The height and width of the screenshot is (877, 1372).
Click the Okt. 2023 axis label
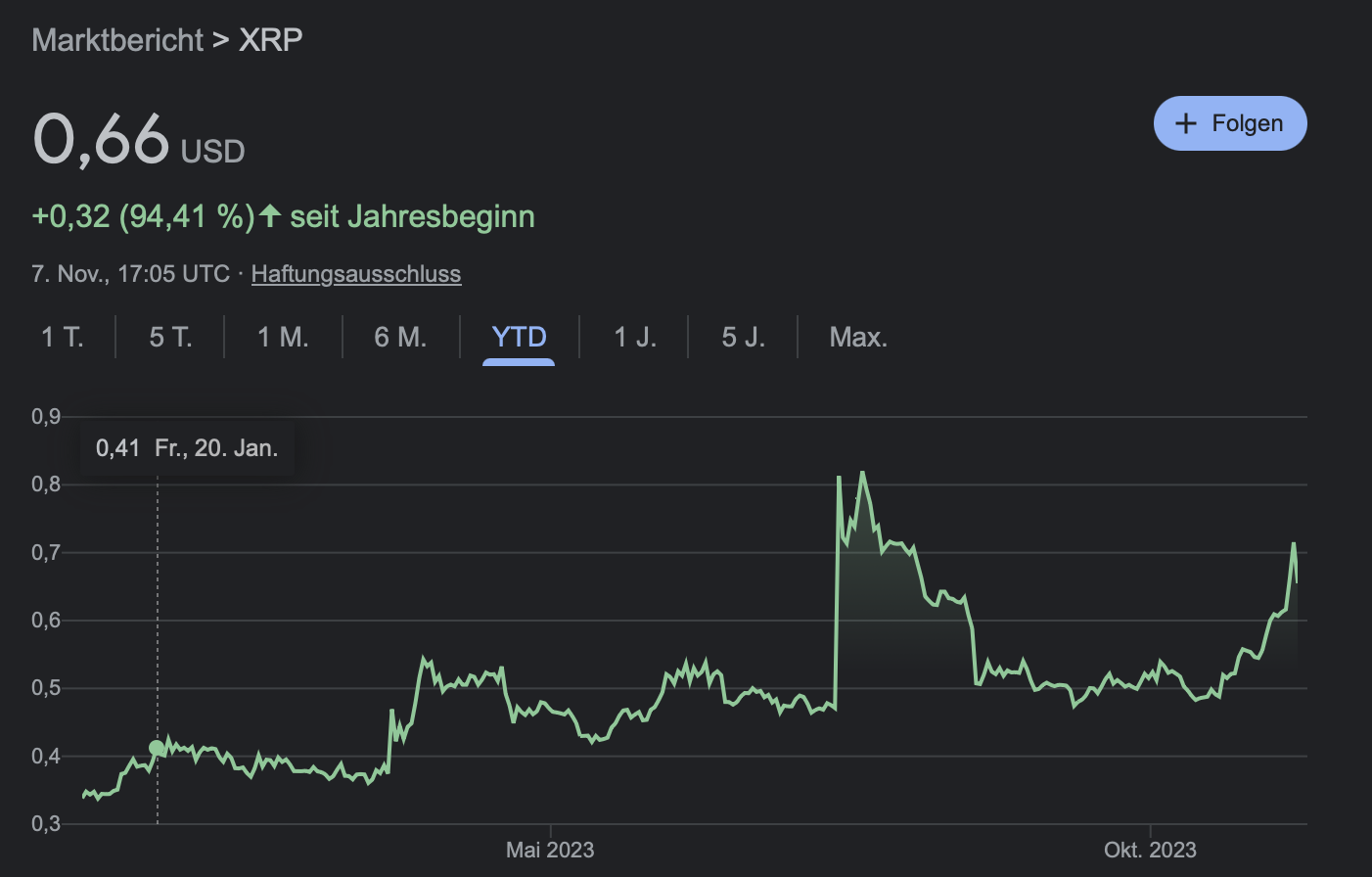(x=1150, y=850)
